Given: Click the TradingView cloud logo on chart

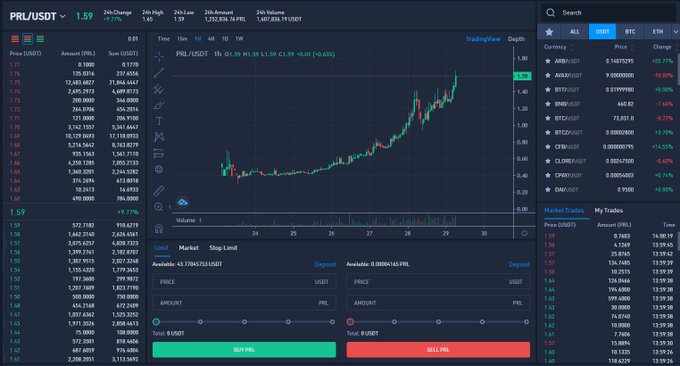Looking at the screenshot, I should [x=183, y=202].
